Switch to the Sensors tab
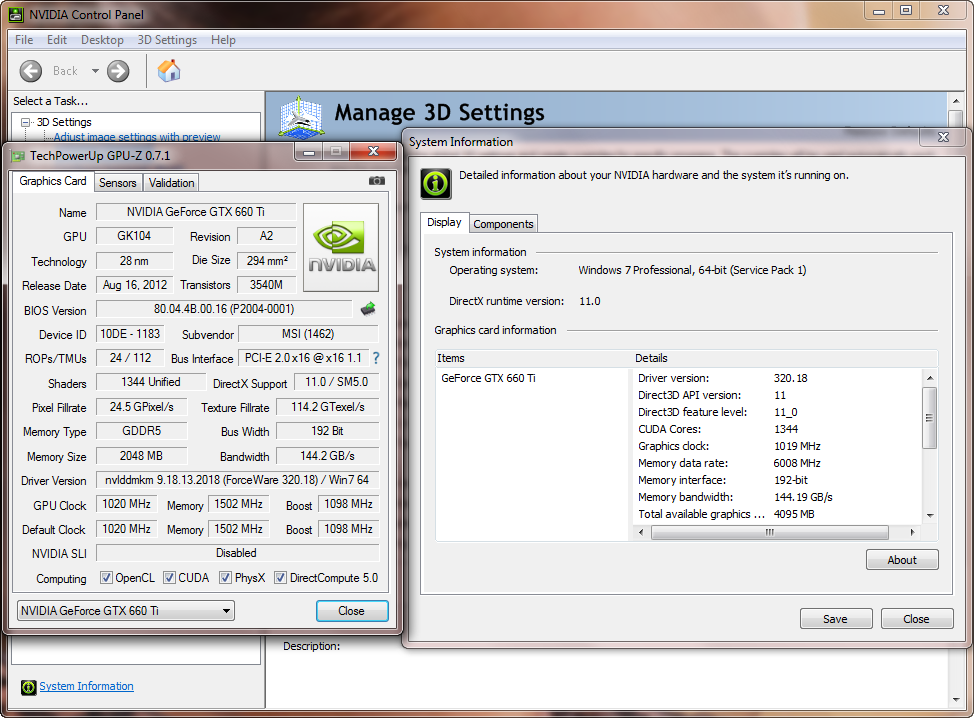 [118, 182]
